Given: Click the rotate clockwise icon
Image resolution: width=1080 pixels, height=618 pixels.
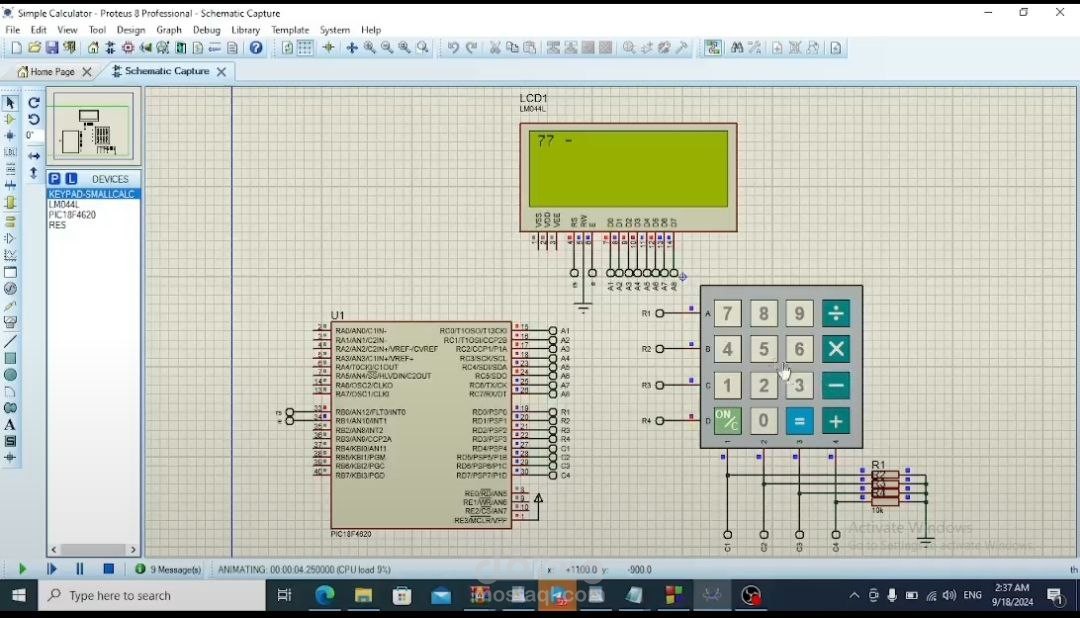Looking at the screenshot, I should click(x=34, y=103).
